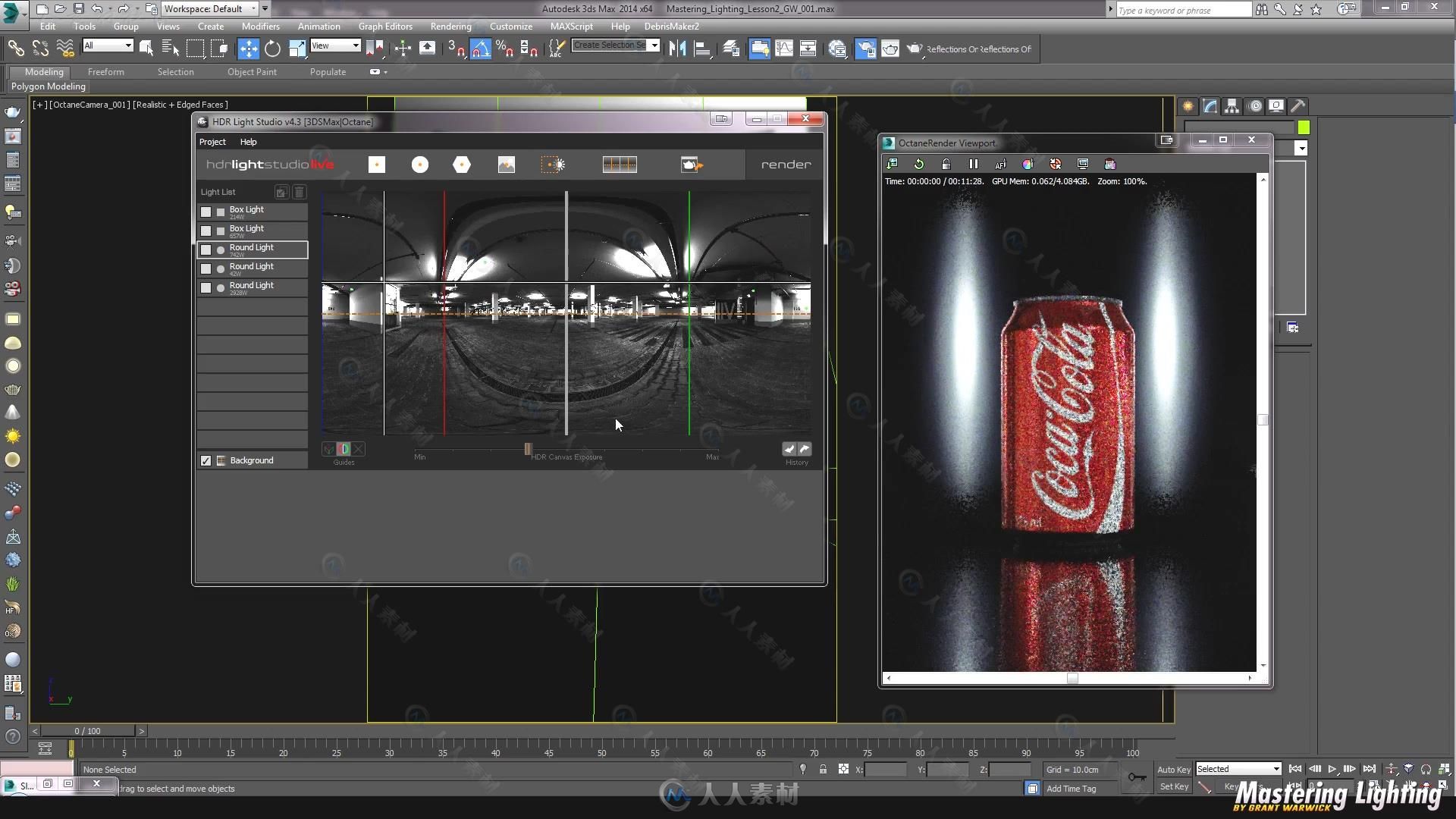This screenshot has width=1456, height=819.
Task: Open the Select by Name tool
Action: pyautogui.click(x=171, y=49)
